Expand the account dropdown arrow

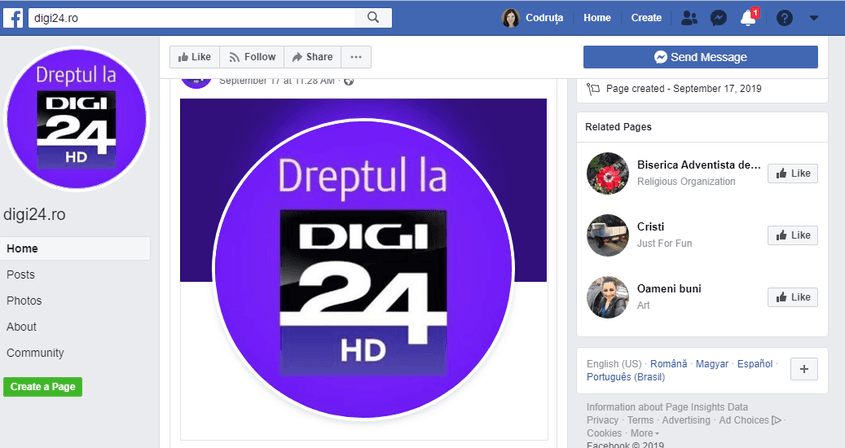tap(813, 18)
